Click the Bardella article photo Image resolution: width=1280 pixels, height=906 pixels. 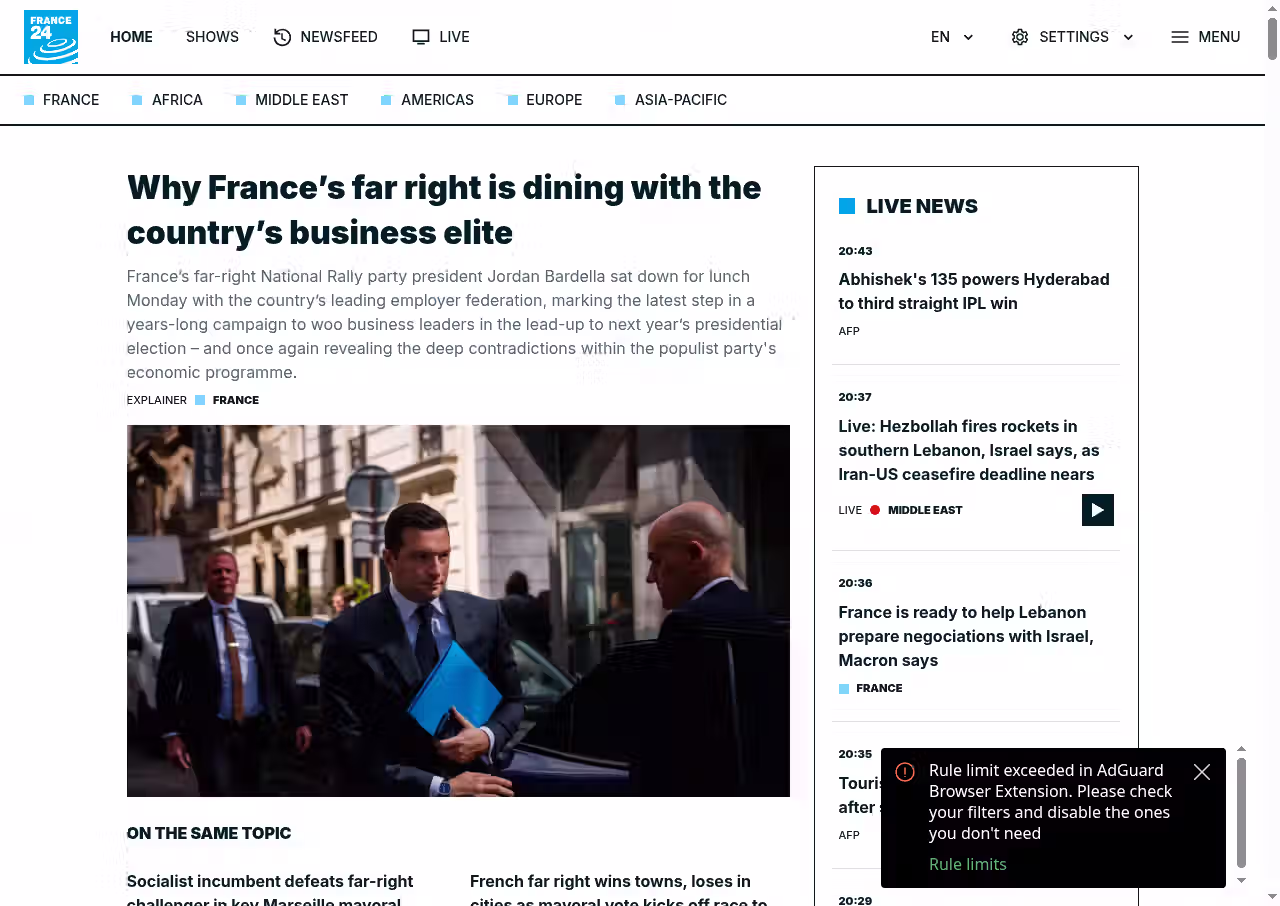[458, 611]
